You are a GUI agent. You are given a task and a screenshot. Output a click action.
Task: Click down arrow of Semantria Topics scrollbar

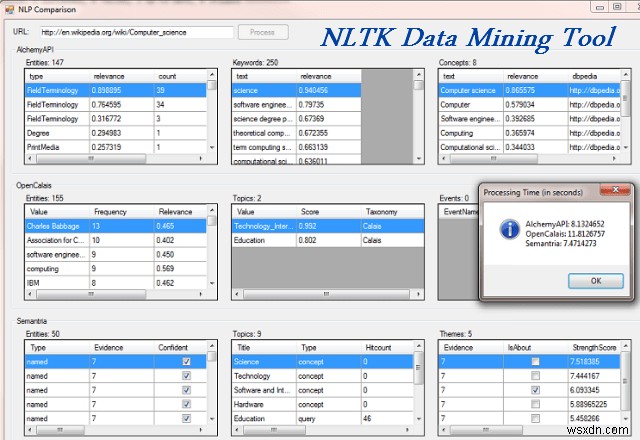(x=419, y=419)
